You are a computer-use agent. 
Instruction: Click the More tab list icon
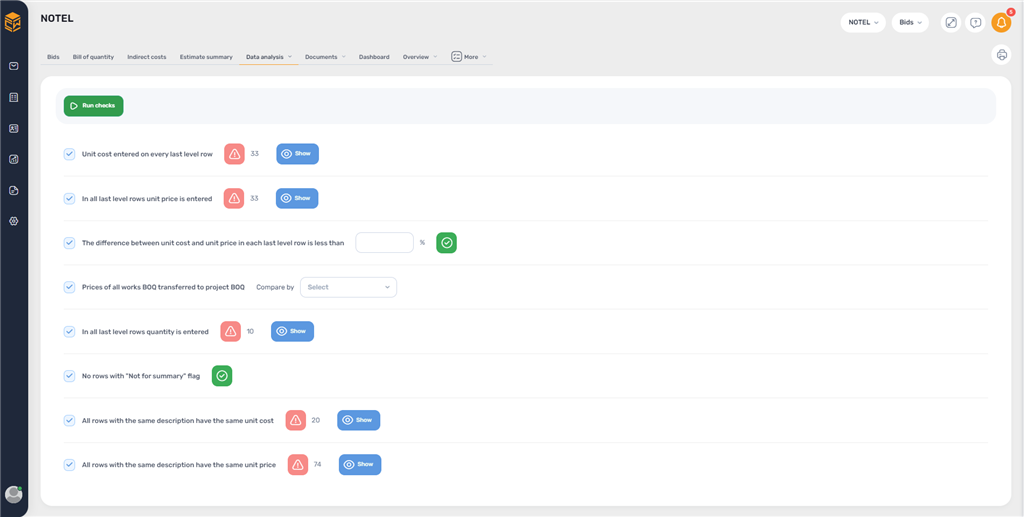456,57
